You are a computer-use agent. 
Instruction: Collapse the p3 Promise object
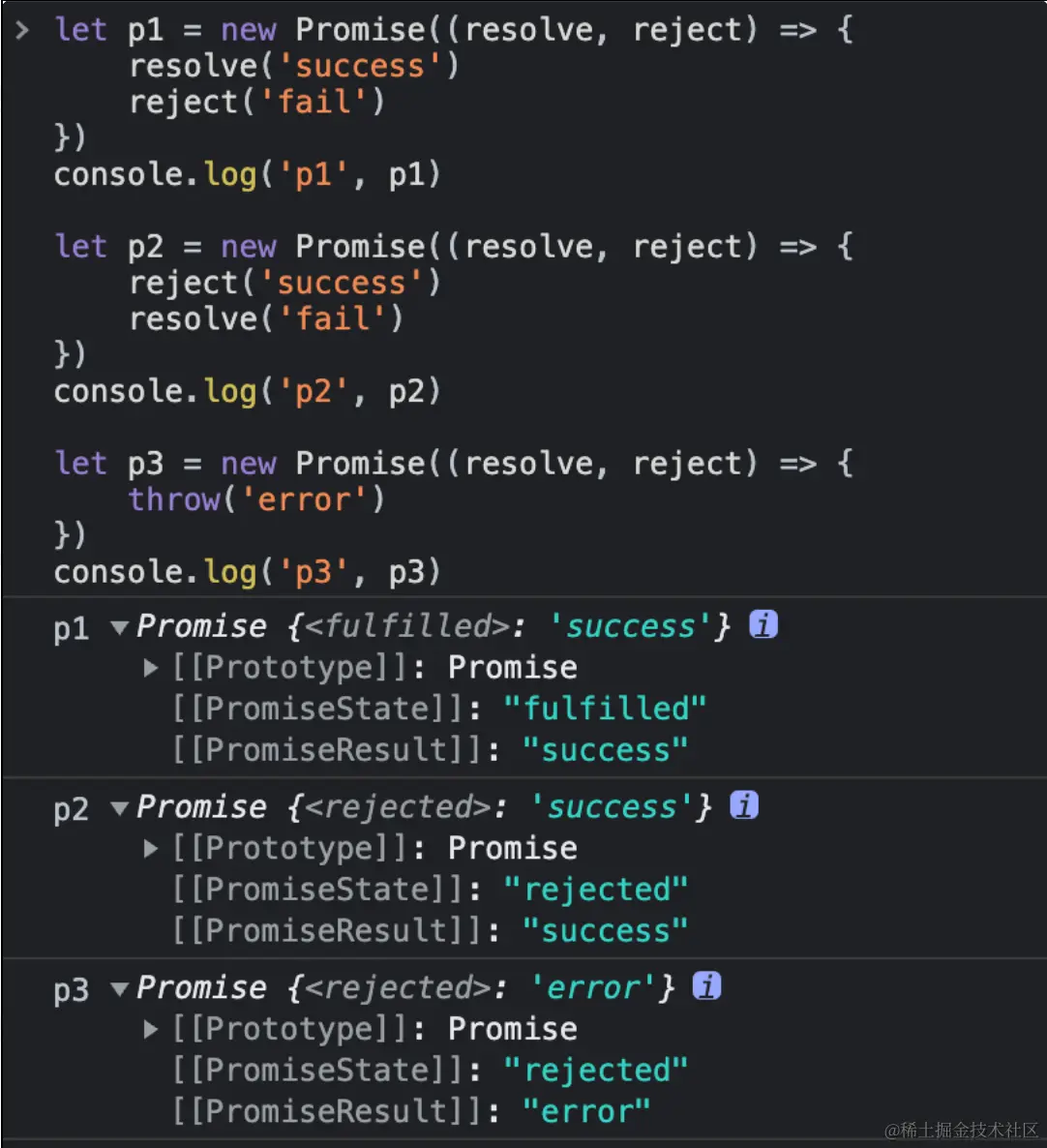(119, 988)
